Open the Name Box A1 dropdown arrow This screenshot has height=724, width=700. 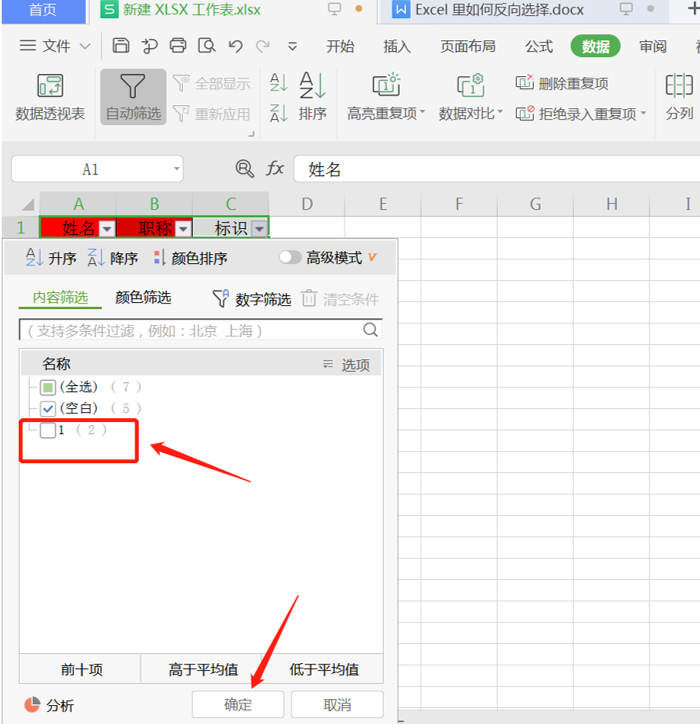[x=176, y=169]
